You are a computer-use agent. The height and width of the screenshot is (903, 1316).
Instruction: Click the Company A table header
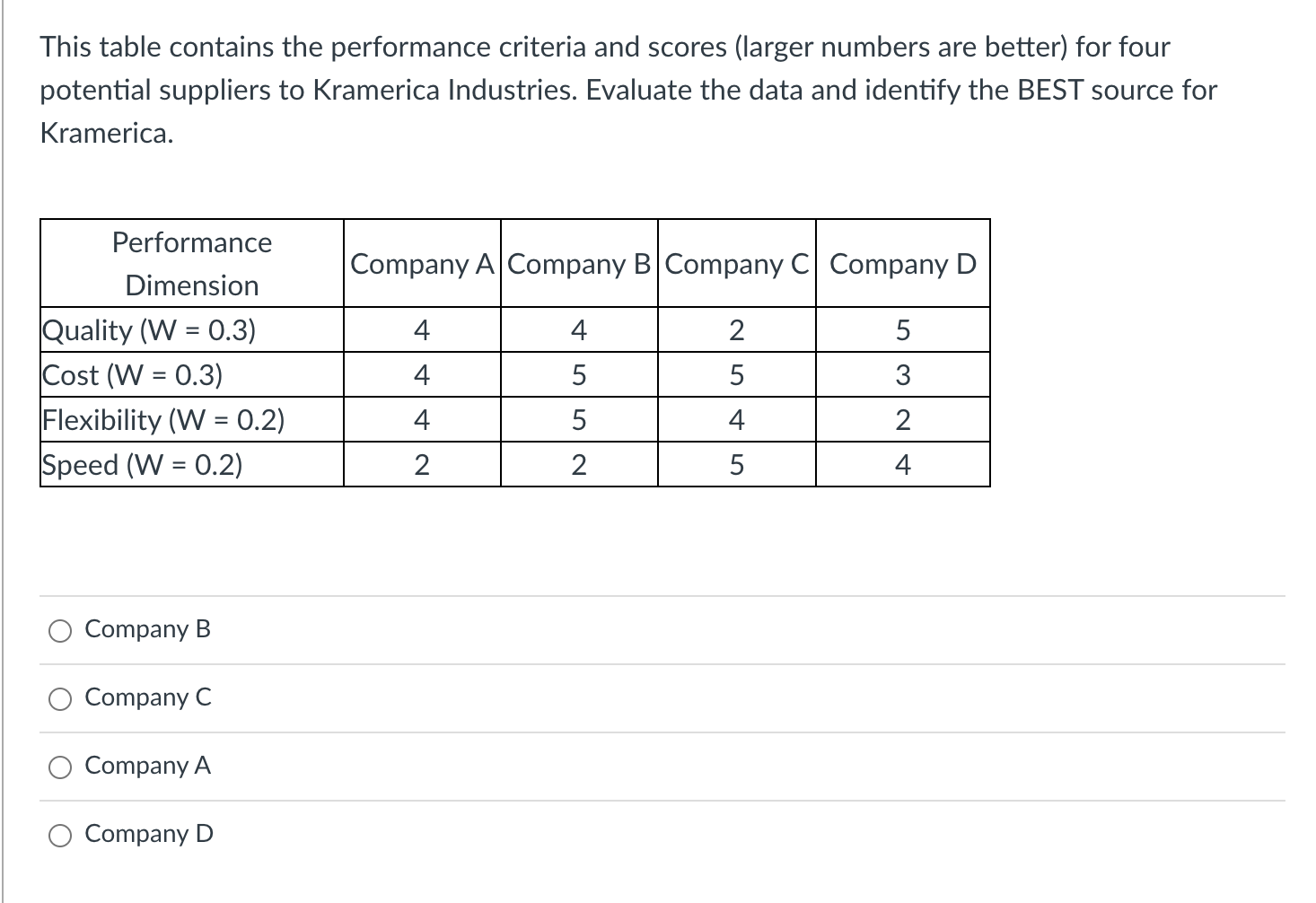click(421, 264)
